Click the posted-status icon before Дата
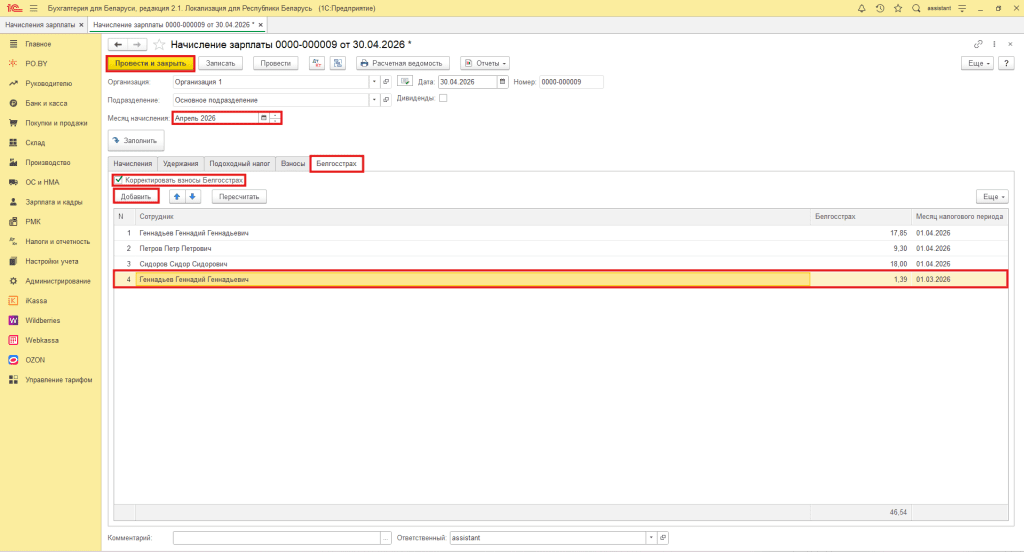Image resolution: width=1024 pixels, height=552 pixels. point(405,82)
